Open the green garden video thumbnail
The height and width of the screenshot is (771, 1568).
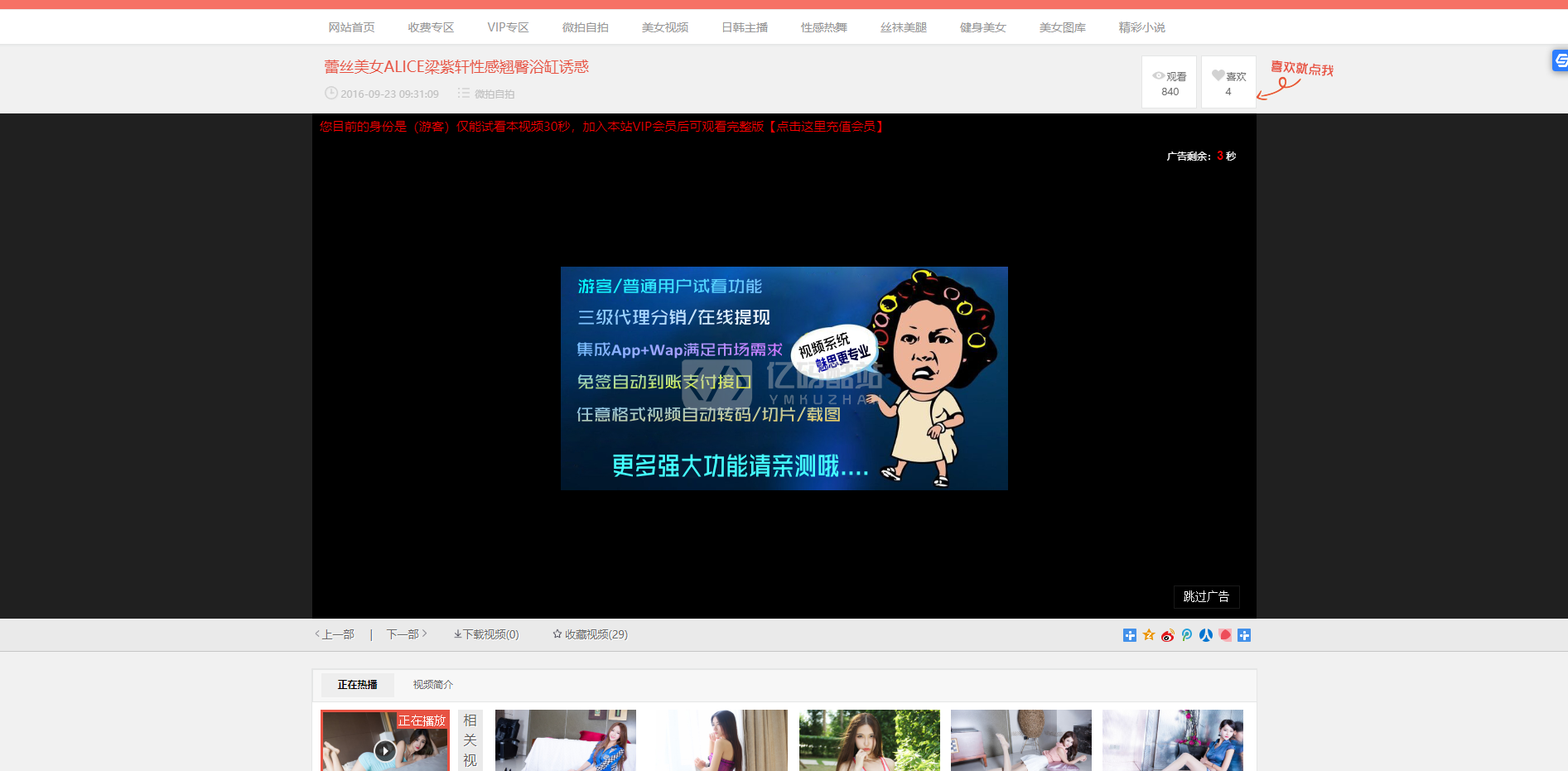point(869,740)
